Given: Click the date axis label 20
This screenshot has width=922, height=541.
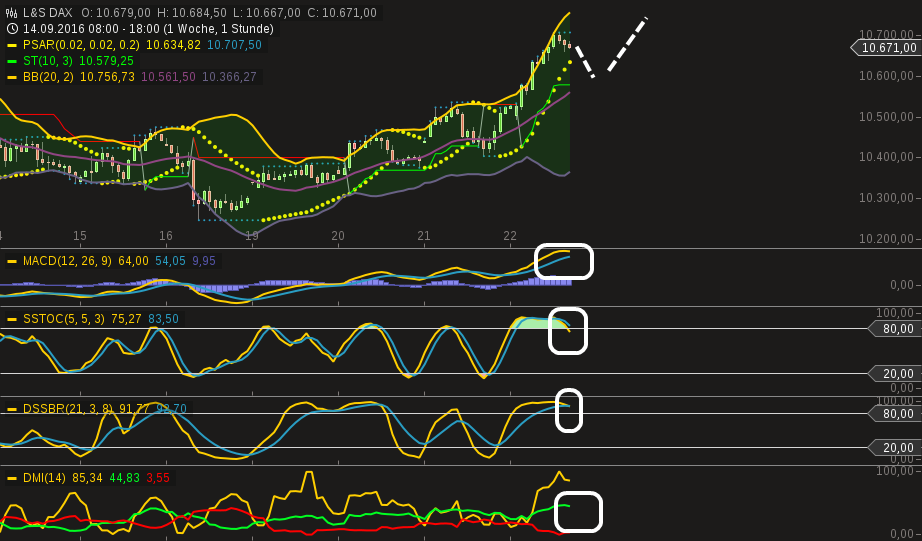Looking at the screenshot, I should tap(338, 236).
